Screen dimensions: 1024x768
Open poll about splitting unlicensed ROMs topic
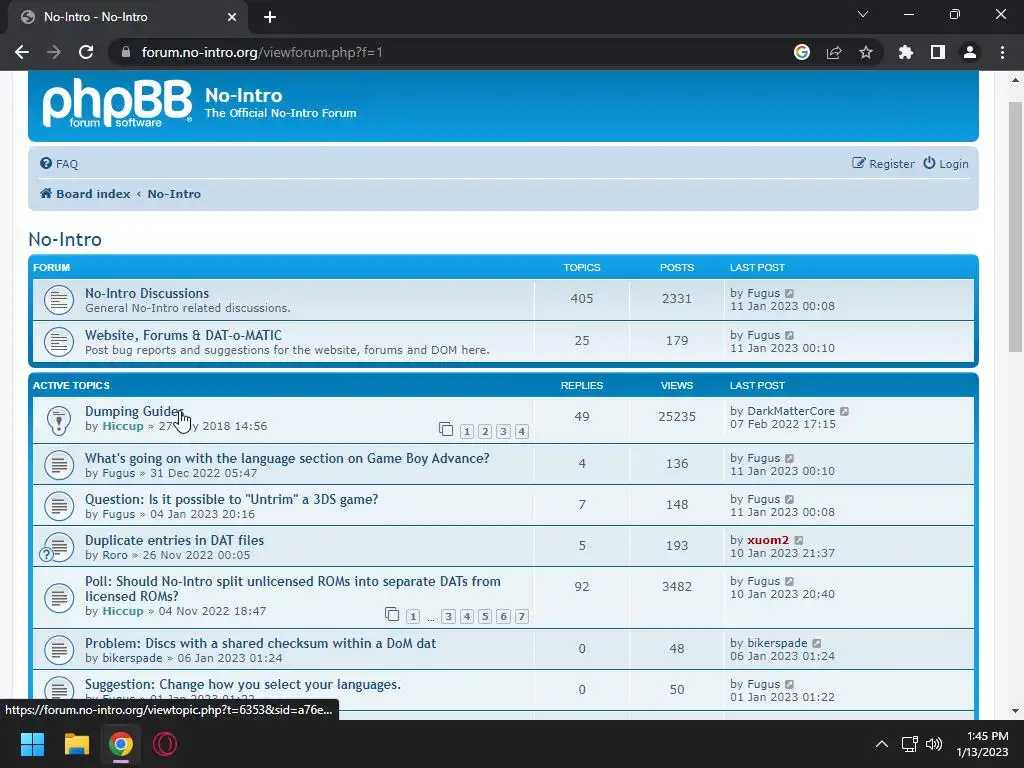pyautogui.click(x=293, y=588)
